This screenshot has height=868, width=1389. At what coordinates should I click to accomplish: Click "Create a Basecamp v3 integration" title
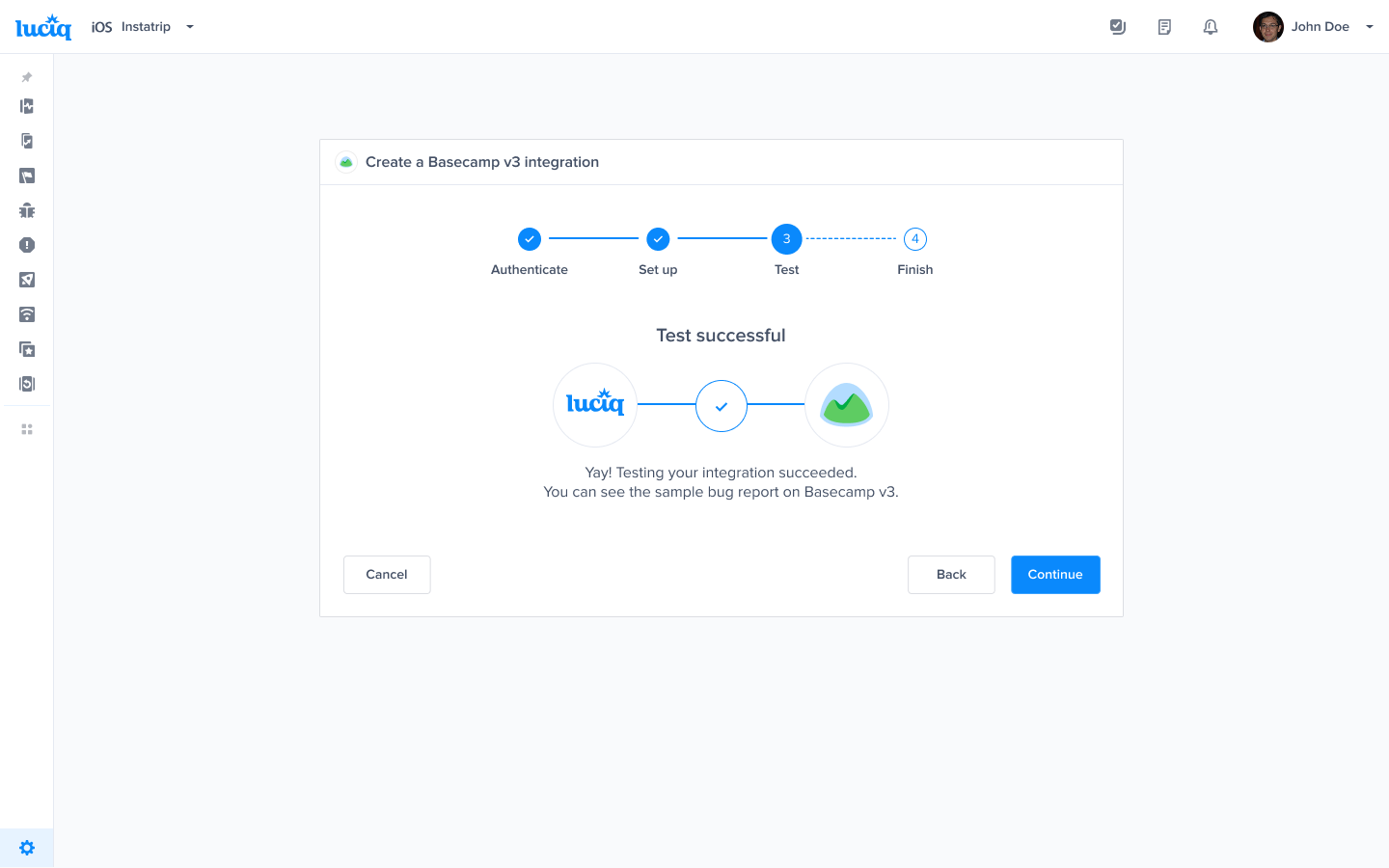(x=482, y=162)
